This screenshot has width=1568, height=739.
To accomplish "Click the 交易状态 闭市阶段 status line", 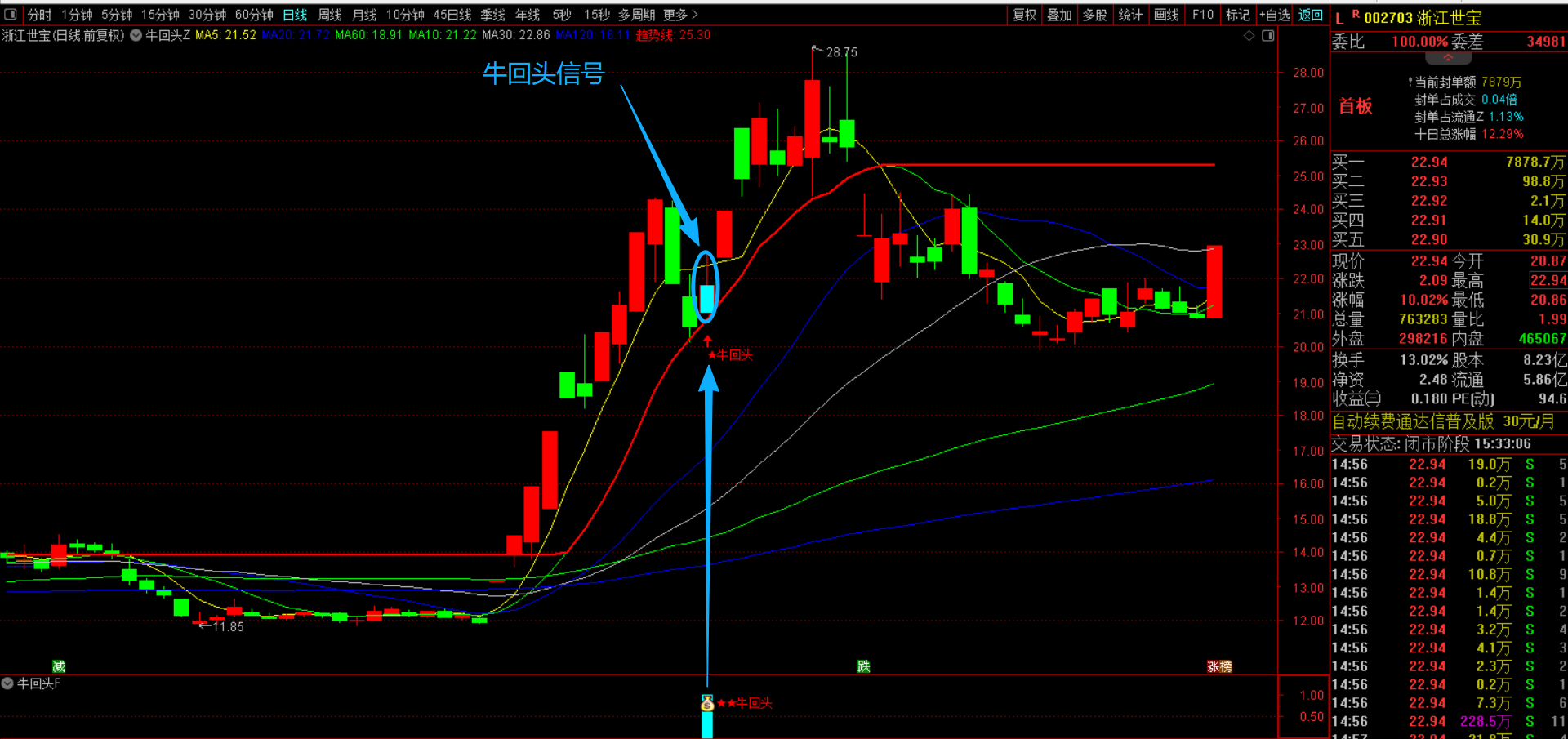I will 1431,443.
